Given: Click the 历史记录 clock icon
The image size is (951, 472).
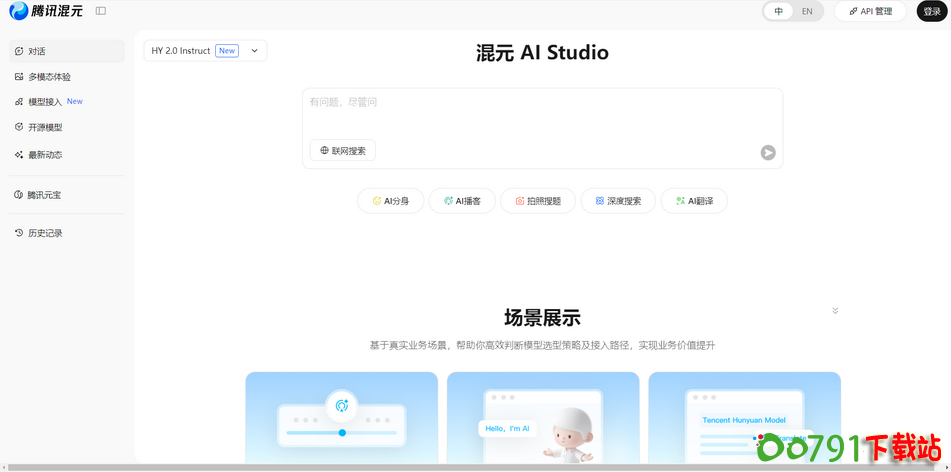Looking at the screenshot, I should tap(19, 233).
